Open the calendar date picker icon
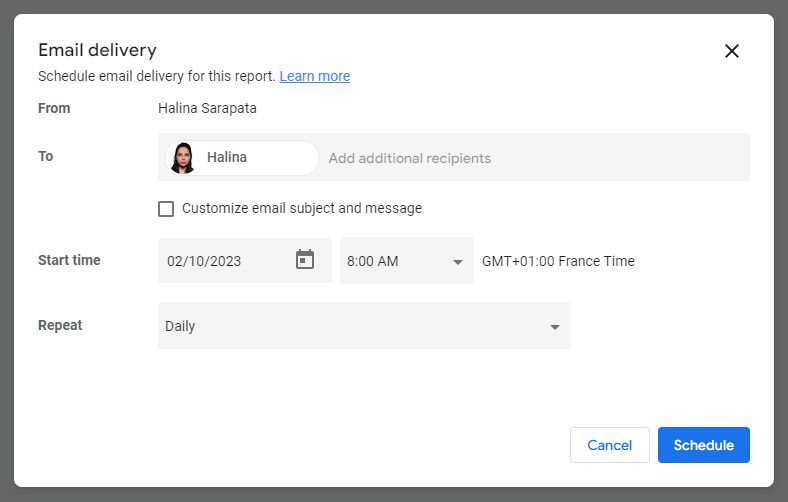This screenshot has width=788, height=502. [x=305, y=260]
